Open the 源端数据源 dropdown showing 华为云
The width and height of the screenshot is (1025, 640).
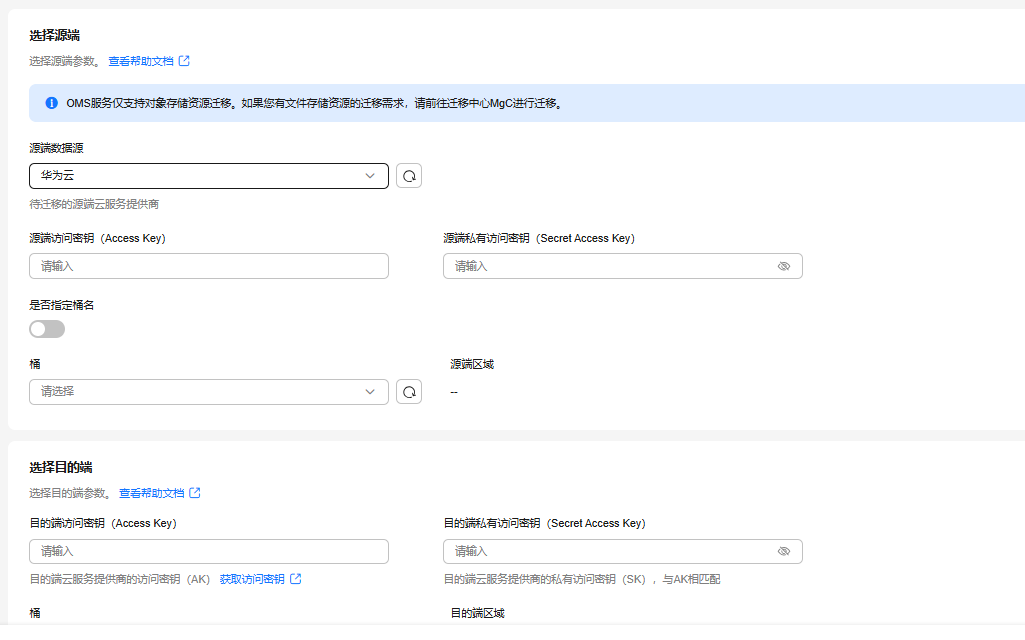tap(209, 176)
